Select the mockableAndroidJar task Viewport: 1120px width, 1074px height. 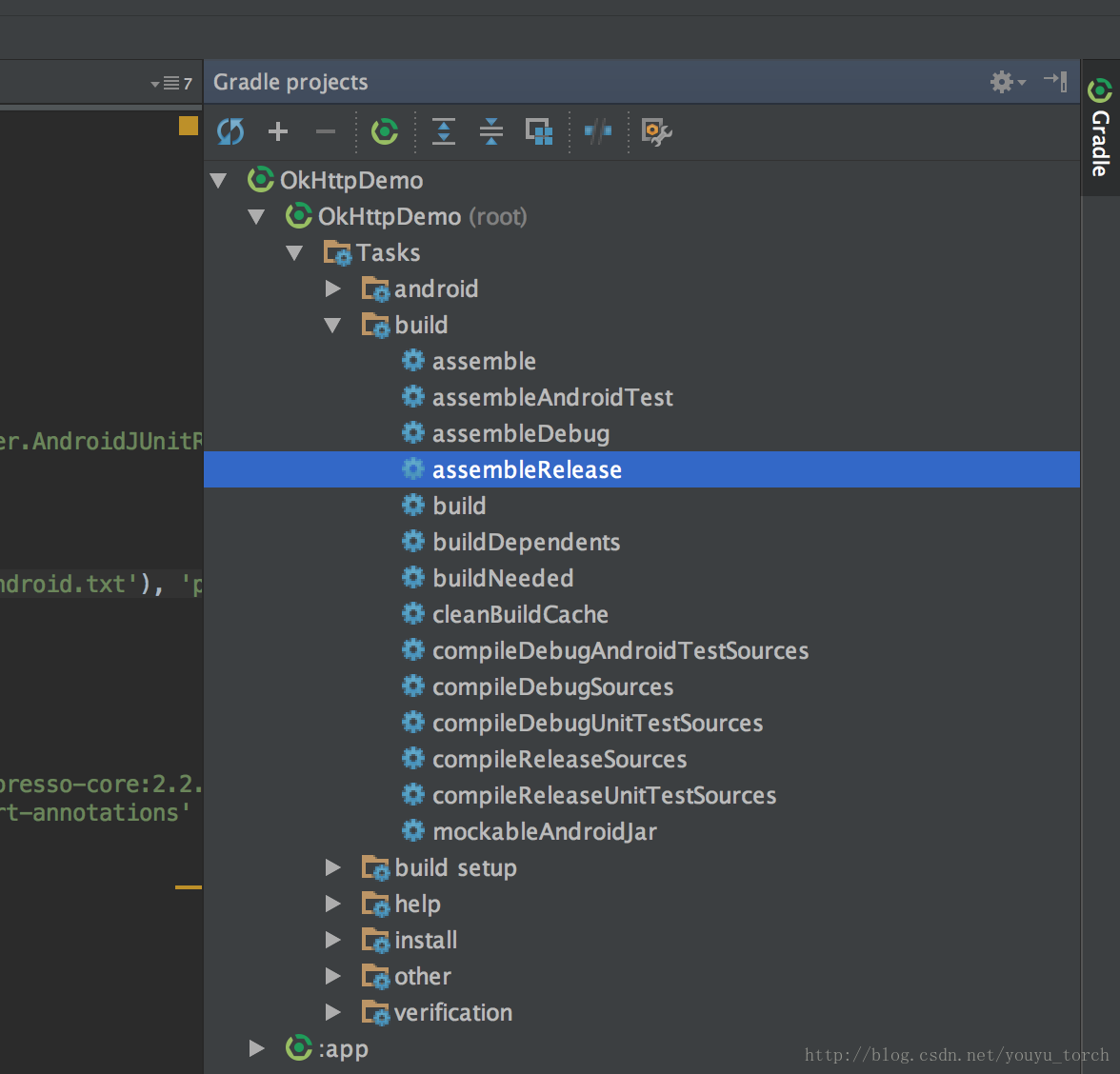click(545, 832)
